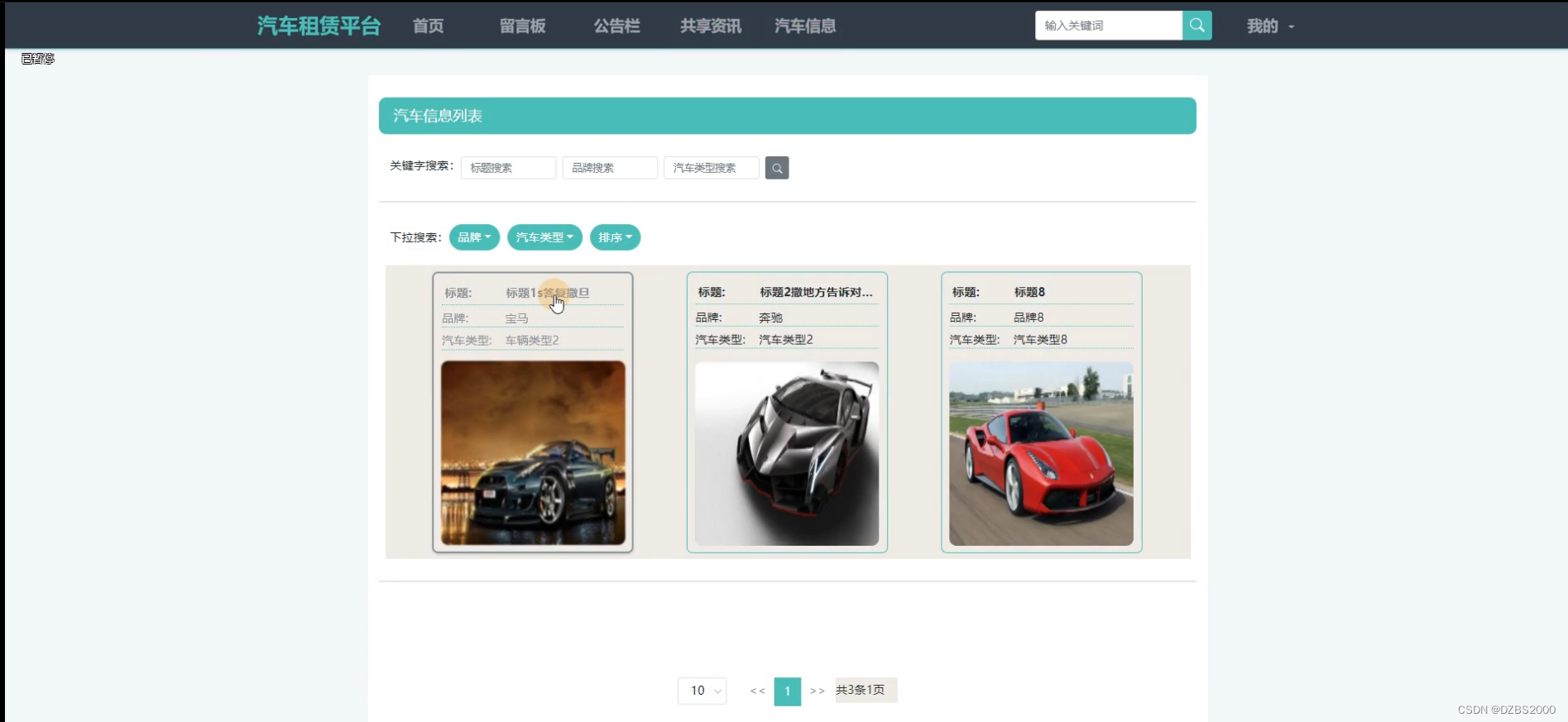Image resolution: width=1568 pixels, height=722 pixels.
Task: Expand the 品牌 filter dropdown
Action: tap(474, 237)
